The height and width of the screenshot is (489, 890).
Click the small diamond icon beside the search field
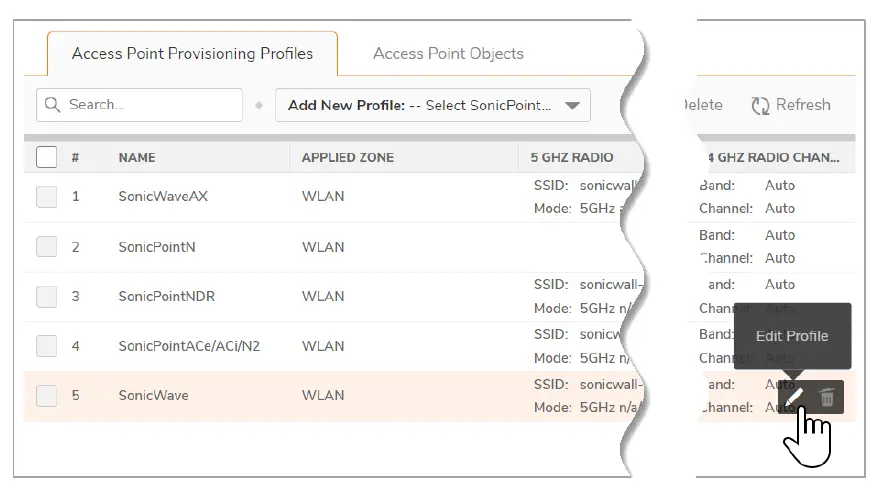coord(259,106)
